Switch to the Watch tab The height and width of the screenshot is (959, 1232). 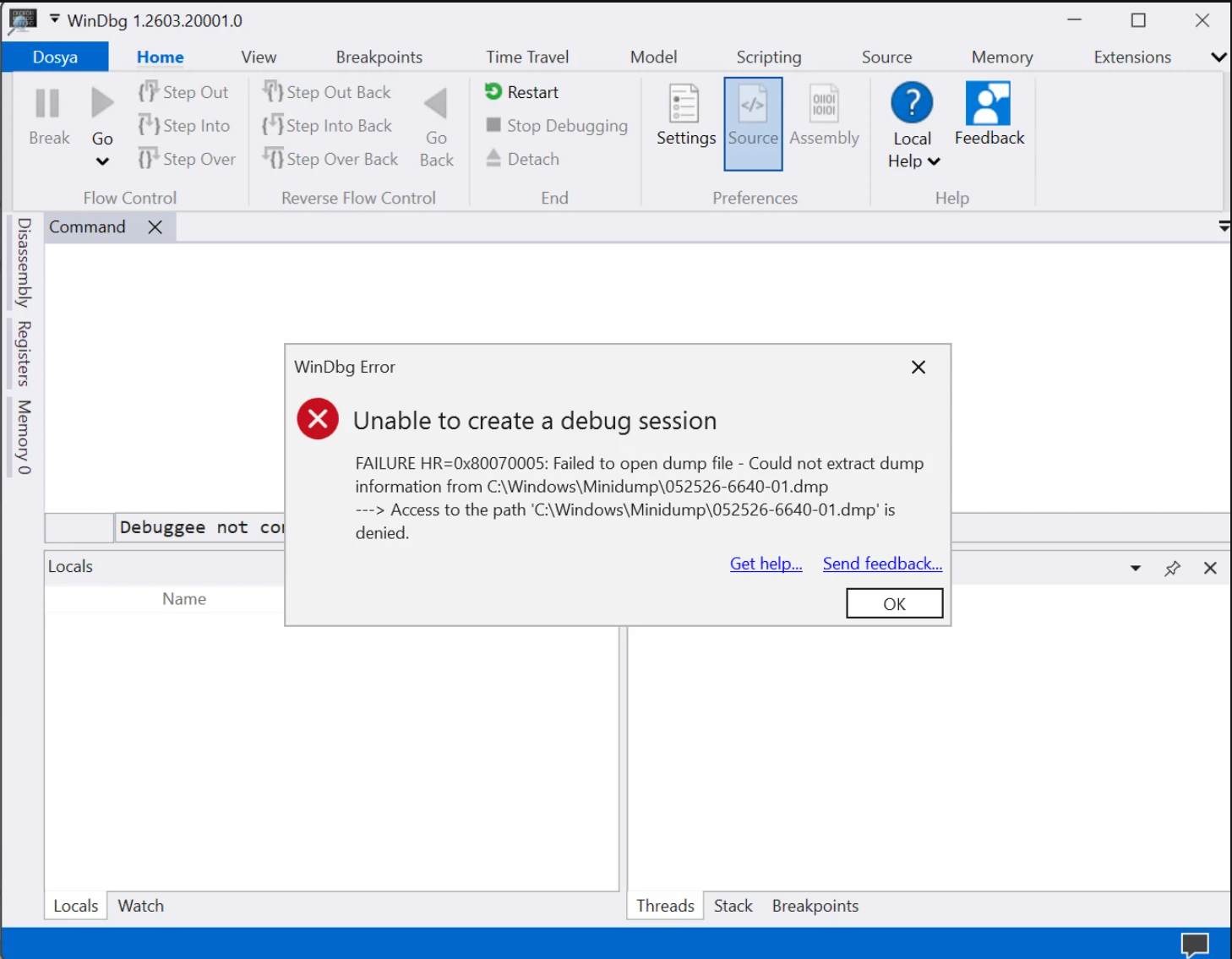point(141,906)
